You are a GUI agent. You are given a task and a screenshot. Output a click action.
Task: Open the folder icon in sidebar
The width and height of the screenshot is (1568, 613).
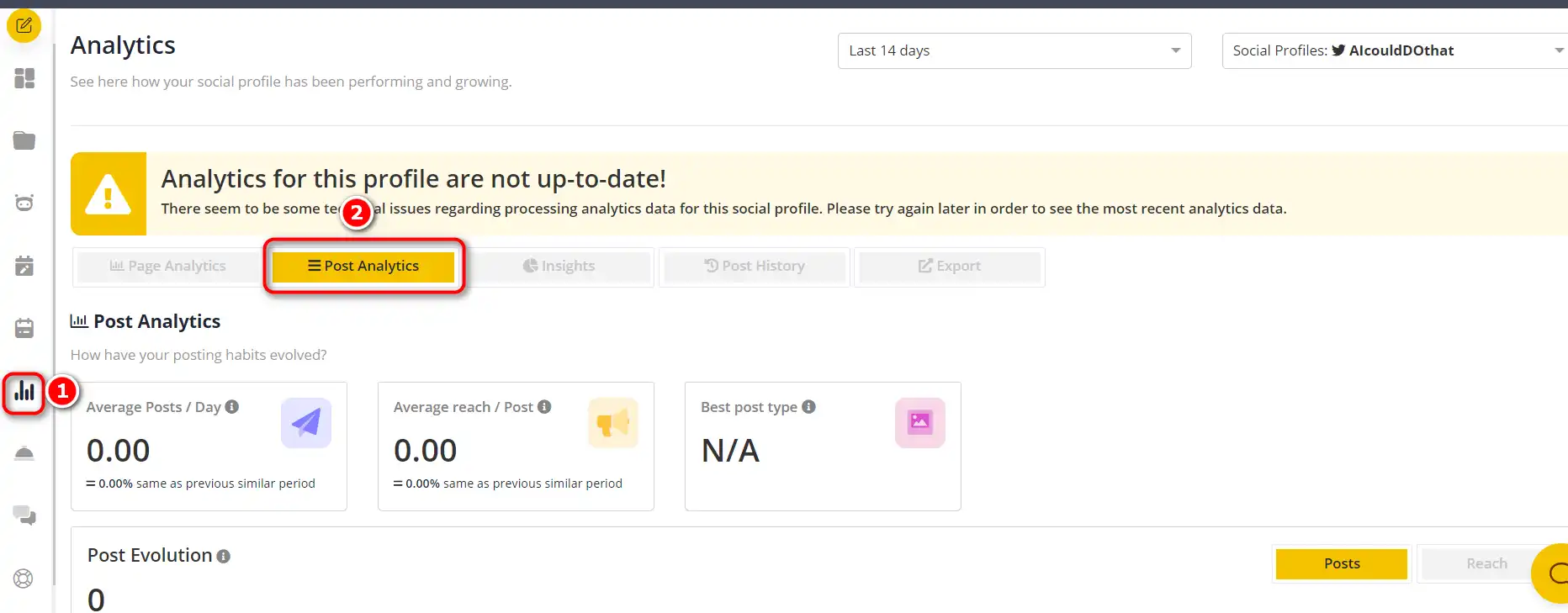click(24, 140)
